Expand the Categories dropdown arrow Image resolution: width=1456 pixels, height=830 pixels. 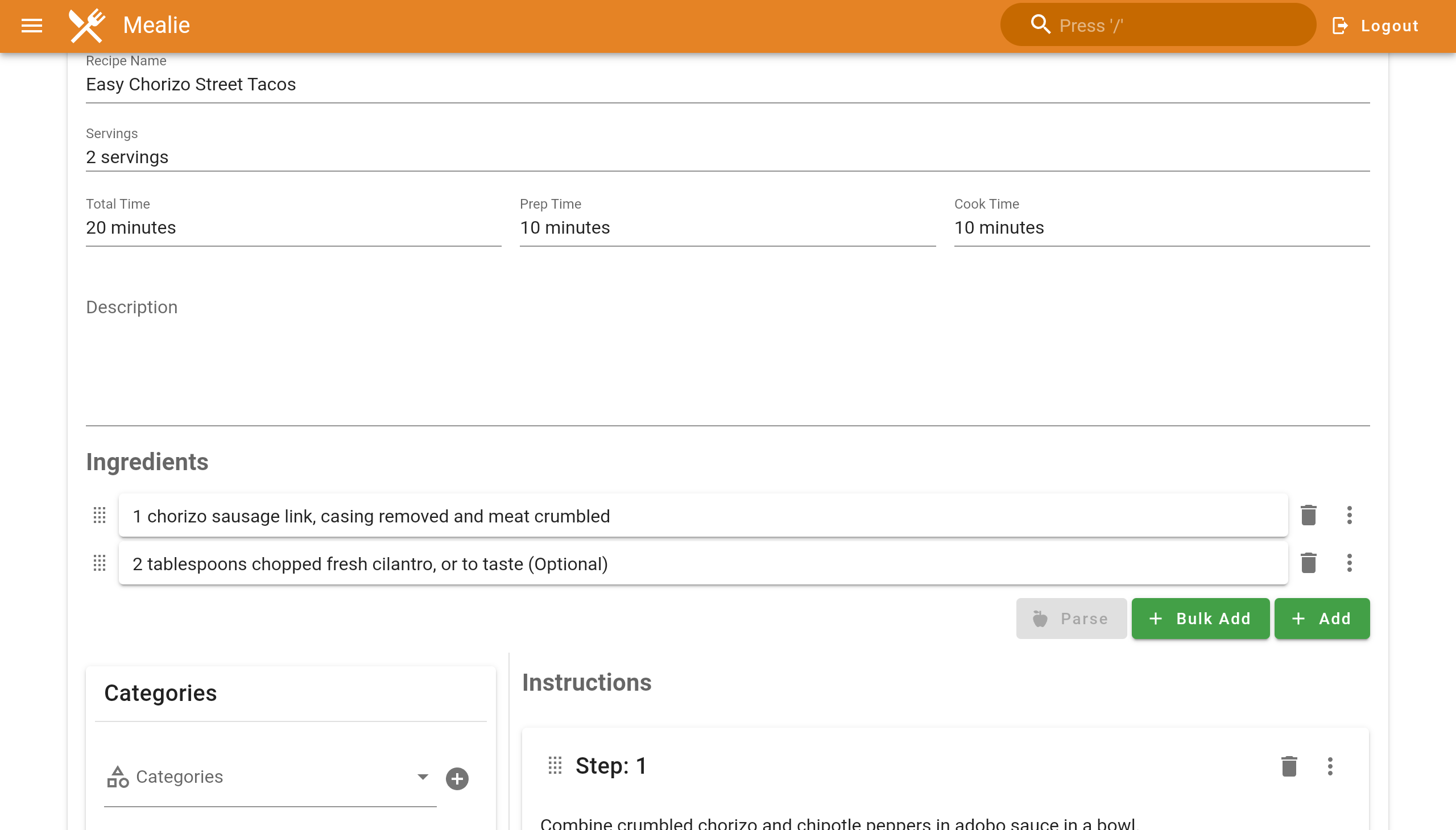tap(423, 777)
